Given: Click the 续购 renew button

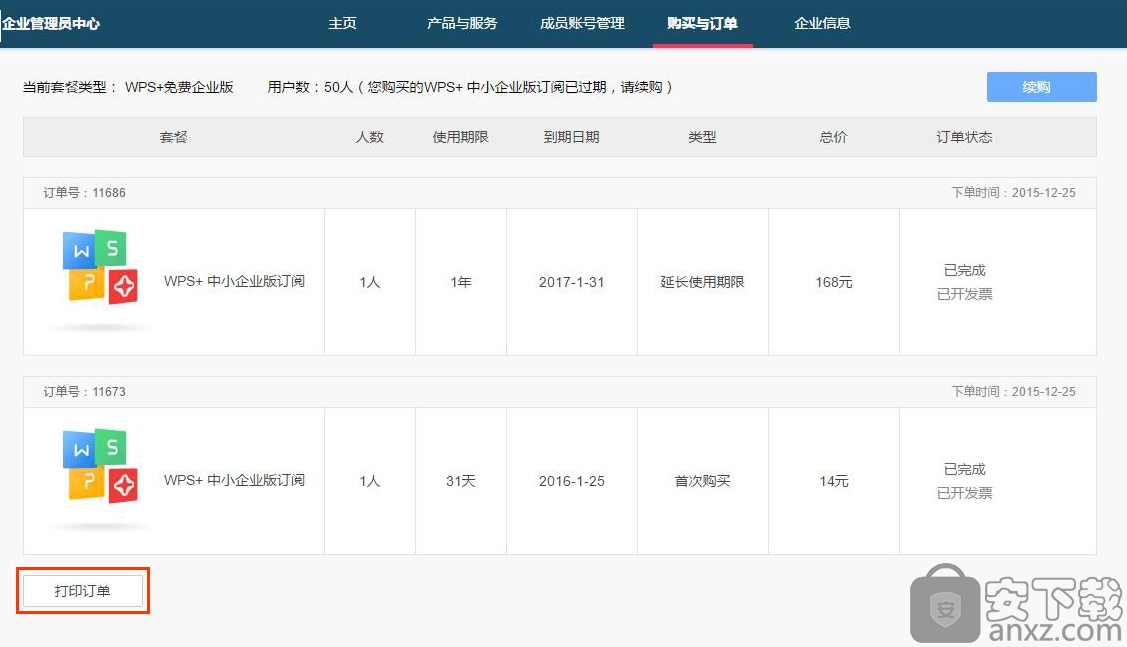Looking at the screenshot, I should 1041,87.
